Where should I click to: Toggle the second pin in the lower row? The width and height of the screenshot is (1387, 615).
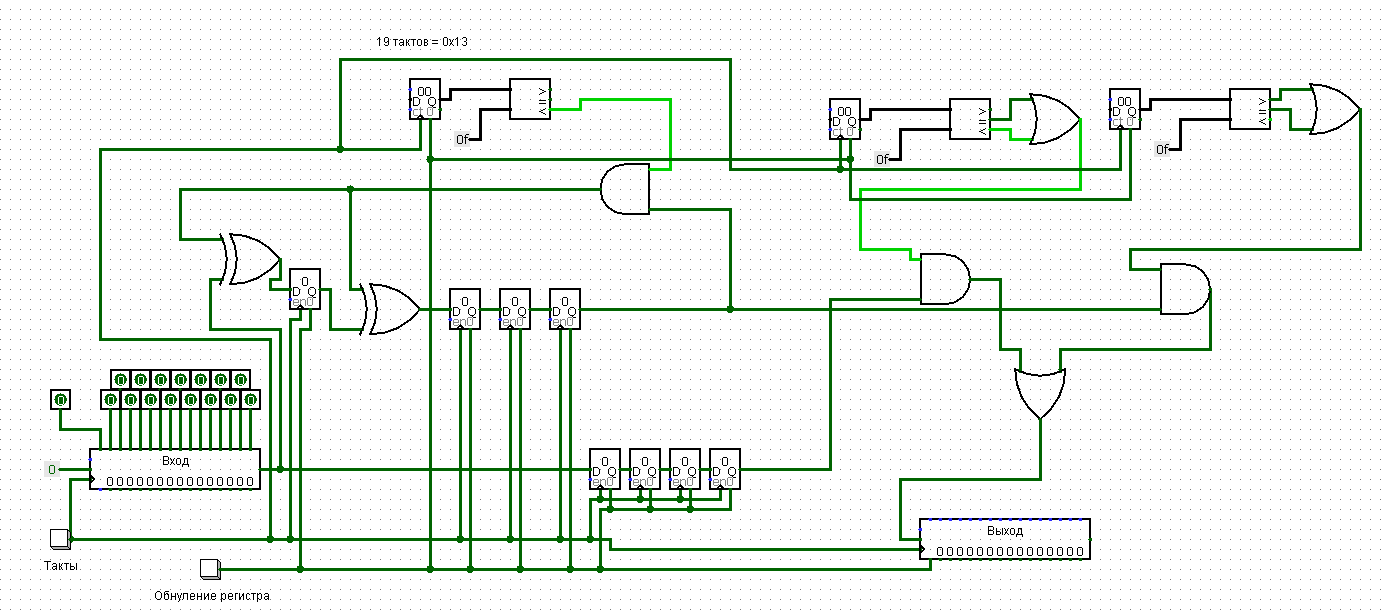click(x=130, y=400)
